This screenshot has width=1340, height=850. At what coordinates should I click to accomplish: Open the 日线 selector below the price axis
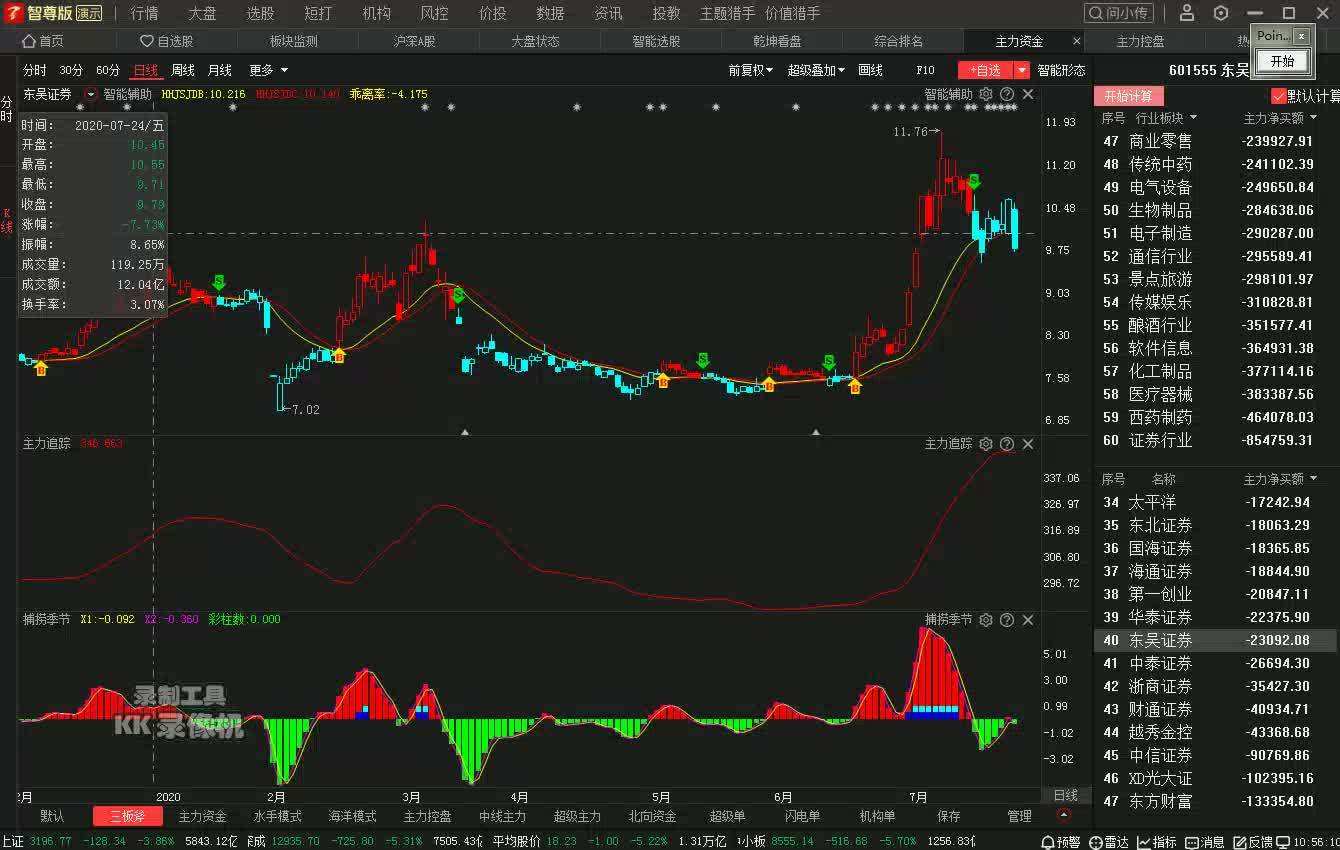(1066, 795)
